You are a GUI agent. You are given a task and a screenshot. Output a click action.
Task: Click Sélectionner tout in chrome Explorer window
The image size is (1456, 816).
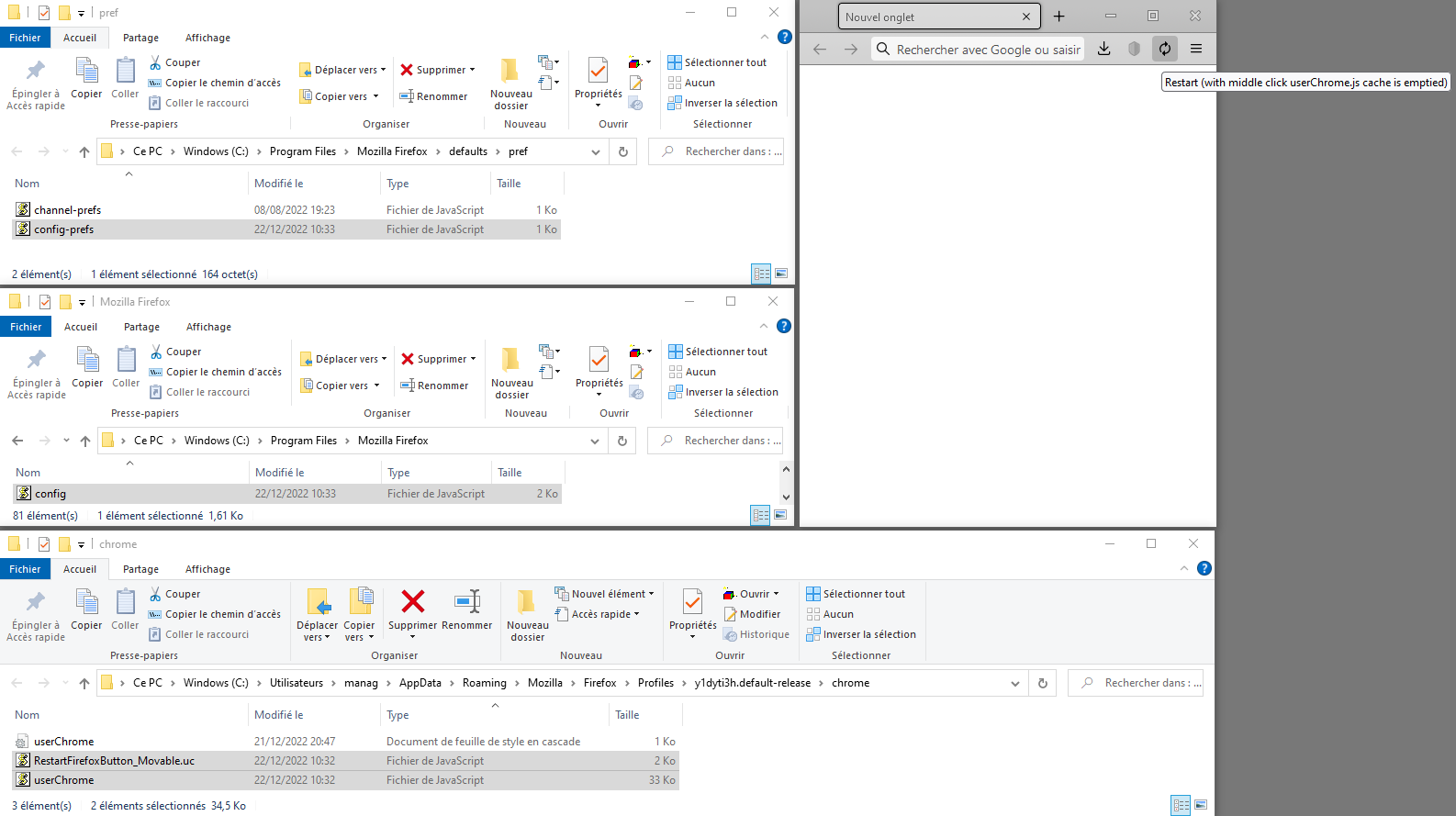(856, 594)
